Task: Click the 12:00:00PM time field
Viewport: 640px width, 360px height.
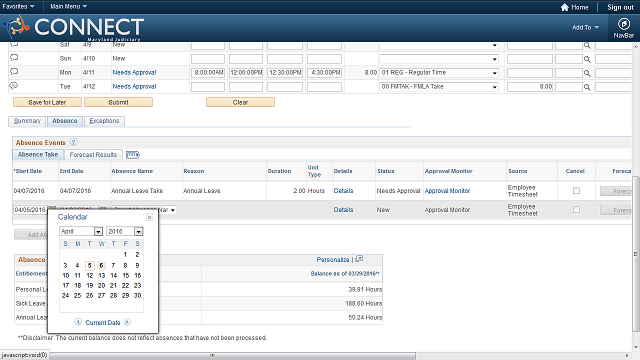Action: [x=246, y=73]
